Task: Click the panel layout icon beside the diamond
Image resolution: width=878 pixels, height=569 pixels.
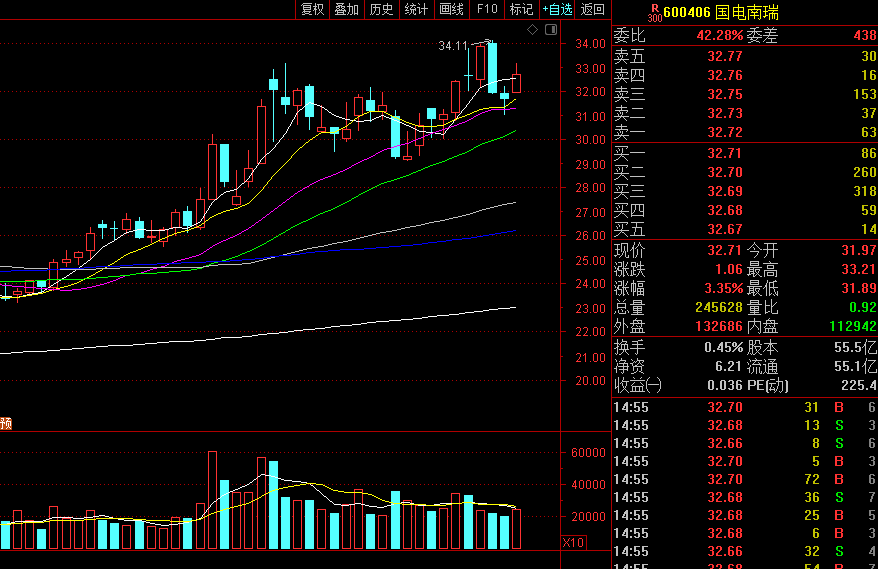Action: pos(549,30)
